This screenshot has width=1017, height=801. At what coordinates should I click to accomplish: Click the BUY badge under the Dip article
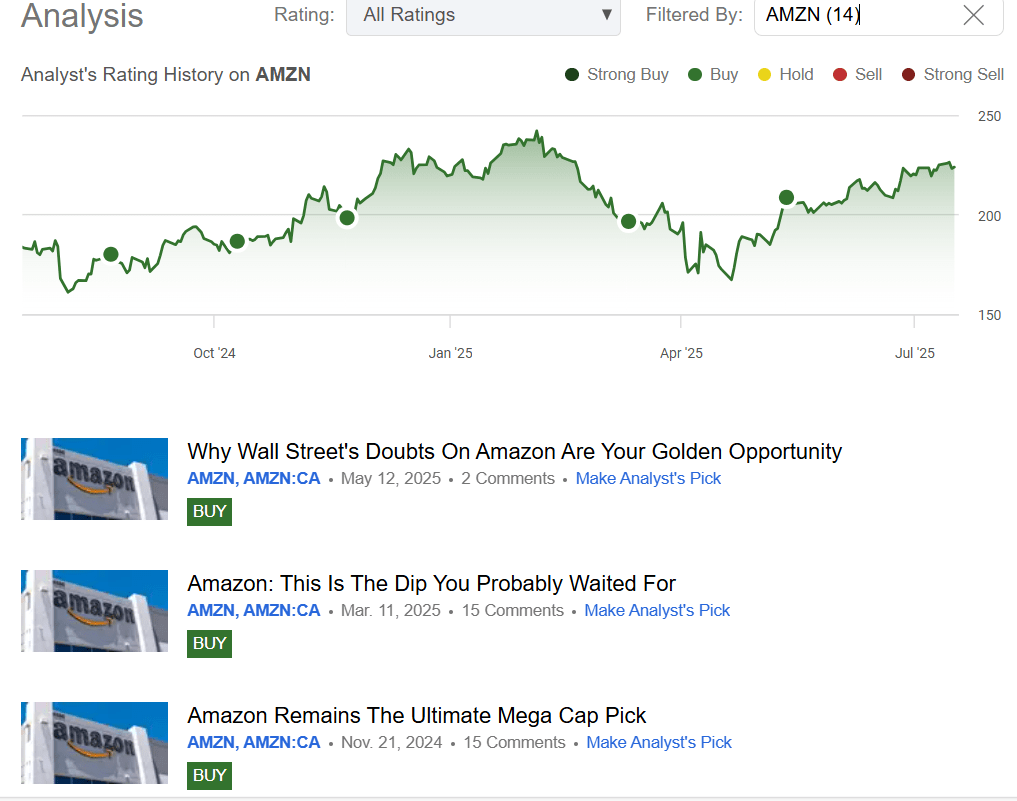coord(209,643)
